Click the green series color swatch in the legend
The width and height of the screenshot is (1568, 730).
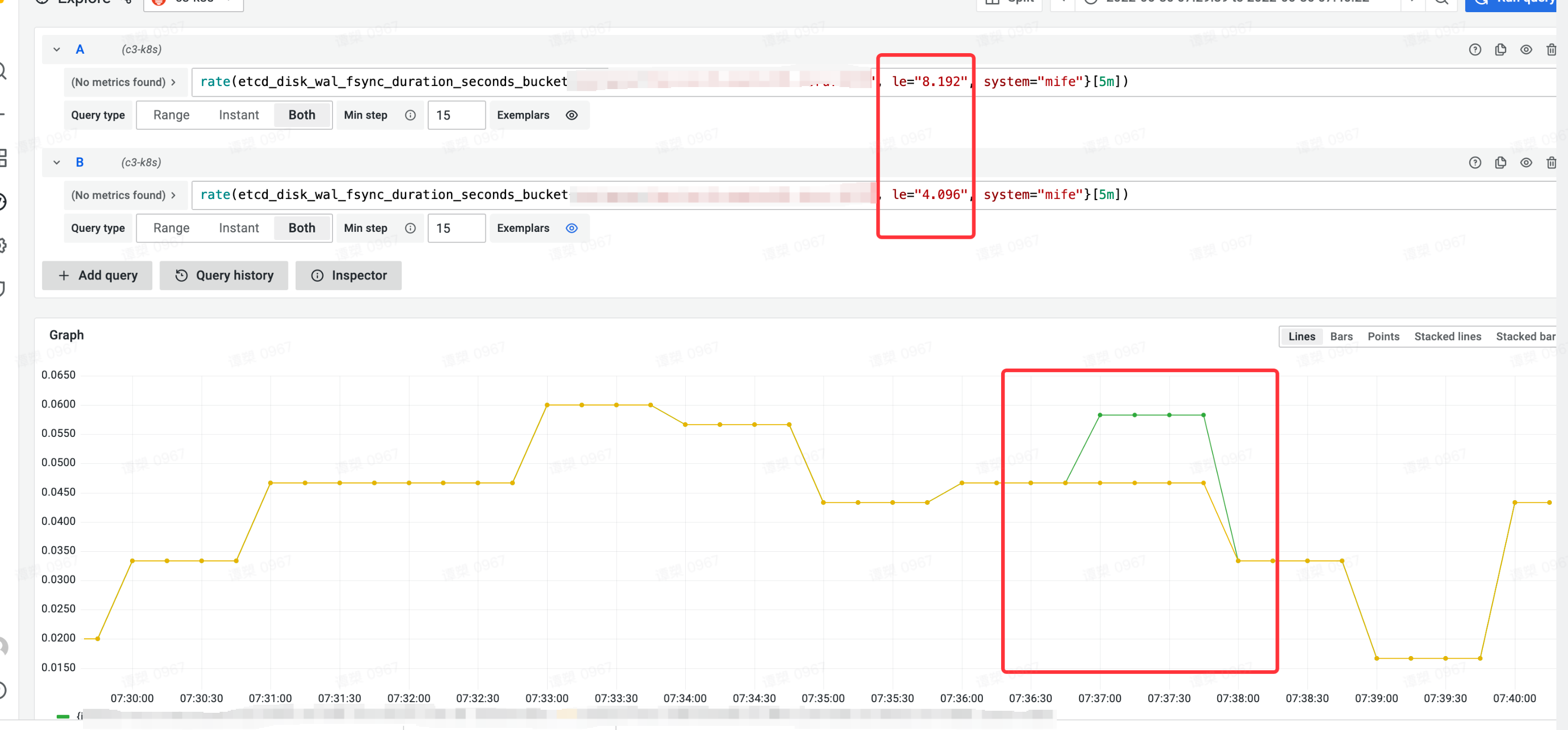pyautogui.click(x=63, y=717)
